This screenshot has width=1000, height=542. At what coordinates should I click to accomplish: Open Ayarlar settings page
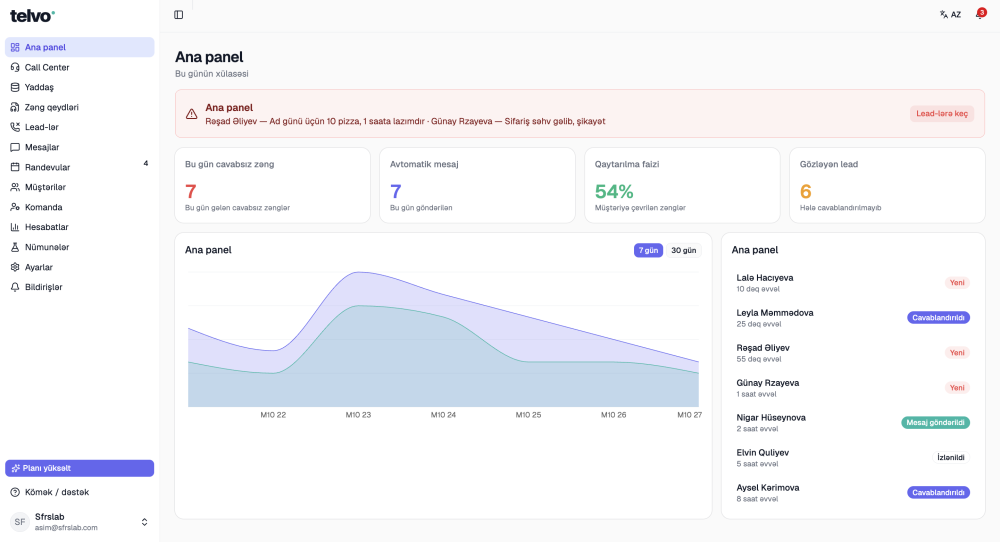(80, 267)
